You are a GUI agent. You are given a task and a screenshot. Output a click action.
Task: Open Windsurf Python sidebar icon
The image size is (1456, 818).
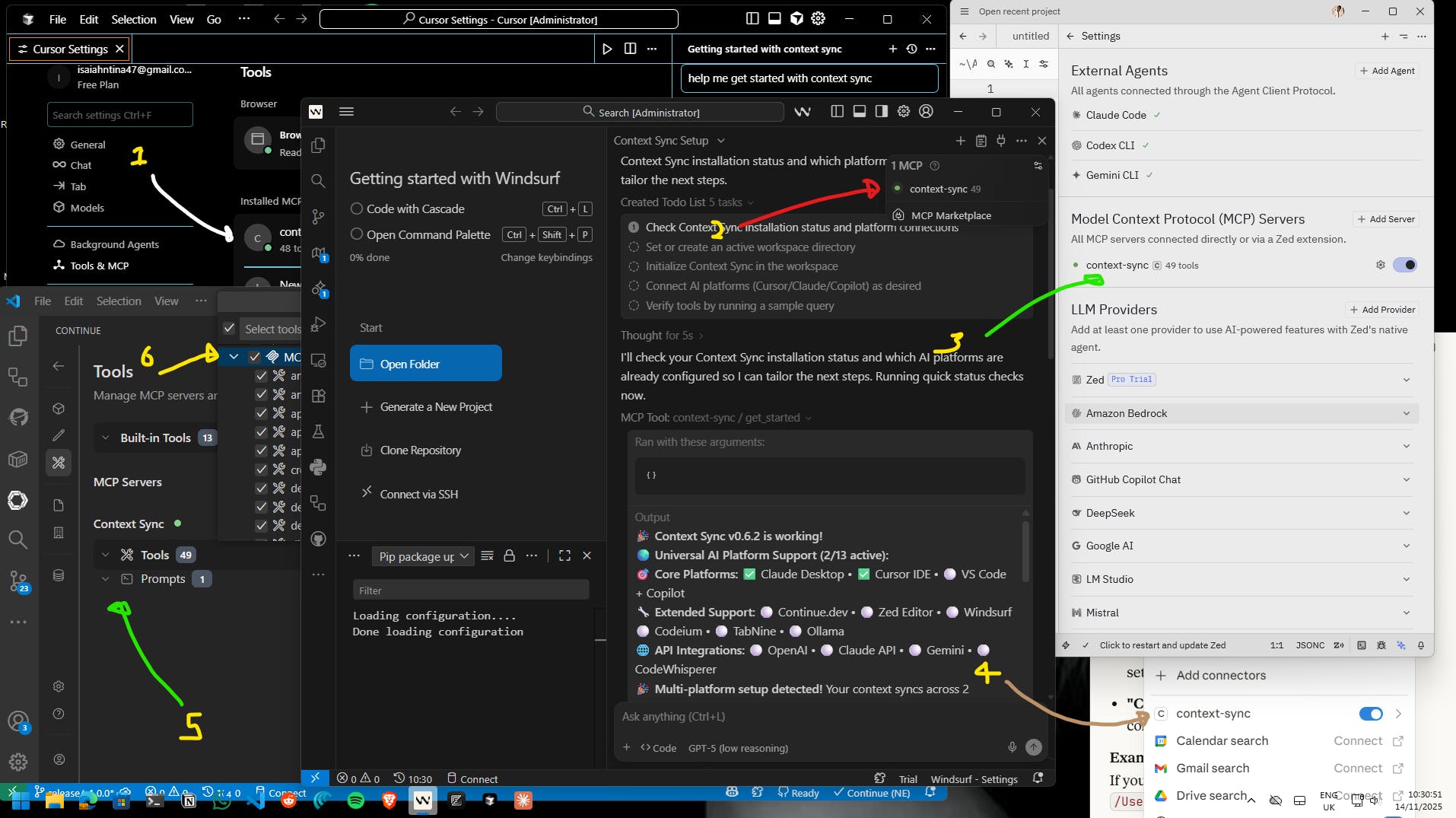pos(319,466)
